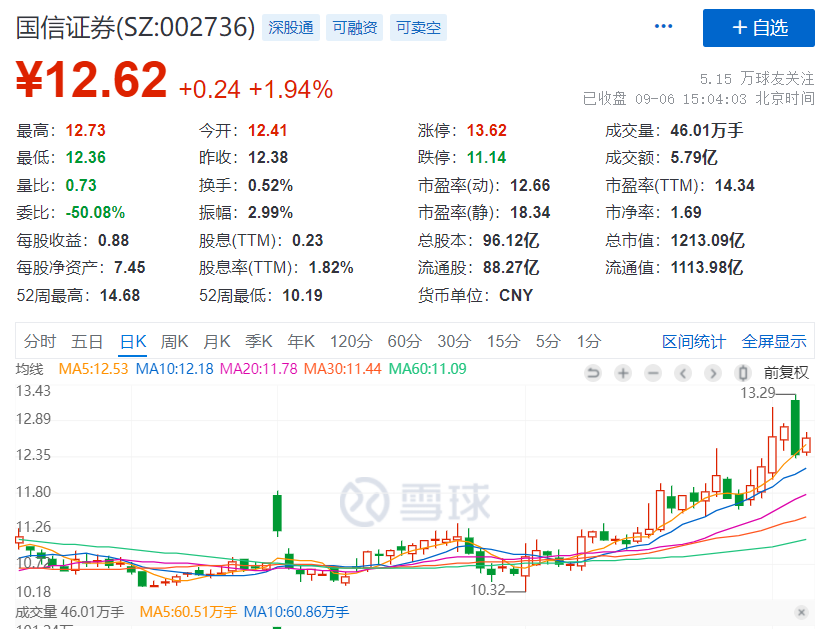This screenshot has height=629, width=834.
Task: Click the 委比 value -50.08%
Action: tap(95, 213)
